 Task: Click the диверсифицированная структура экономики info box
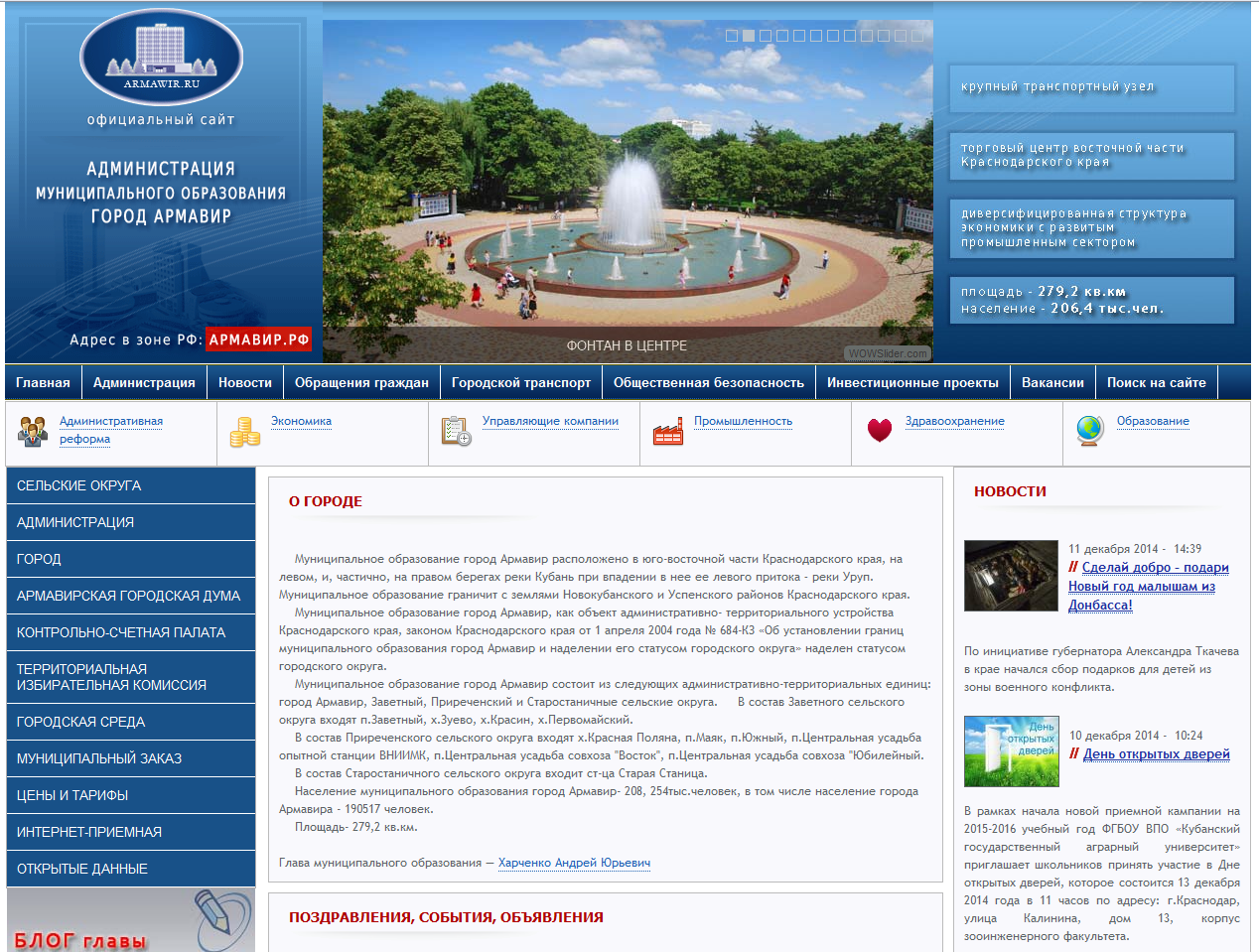coord(1091,228)
